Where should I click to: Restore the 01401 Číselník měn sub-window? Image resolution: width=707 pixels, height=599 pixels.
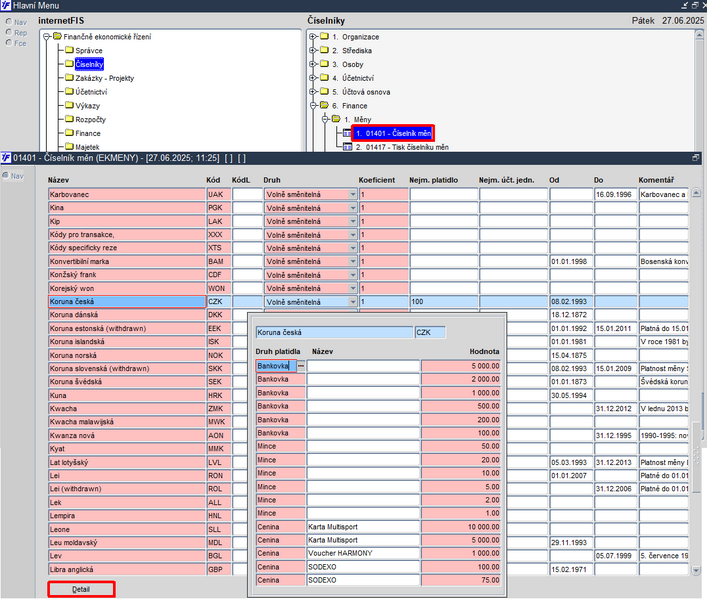(x=696, y=157)
